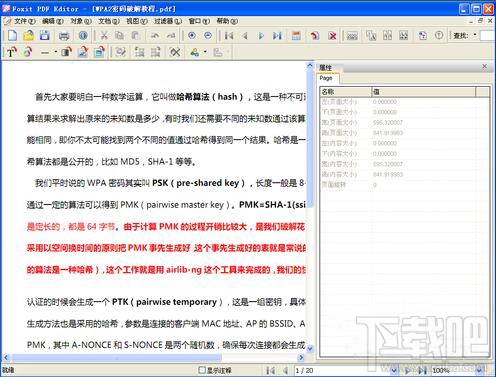Screen dimensions: 496x377
Task: Zoom in with the plus magnifier
Action: [x=192, y=35]
